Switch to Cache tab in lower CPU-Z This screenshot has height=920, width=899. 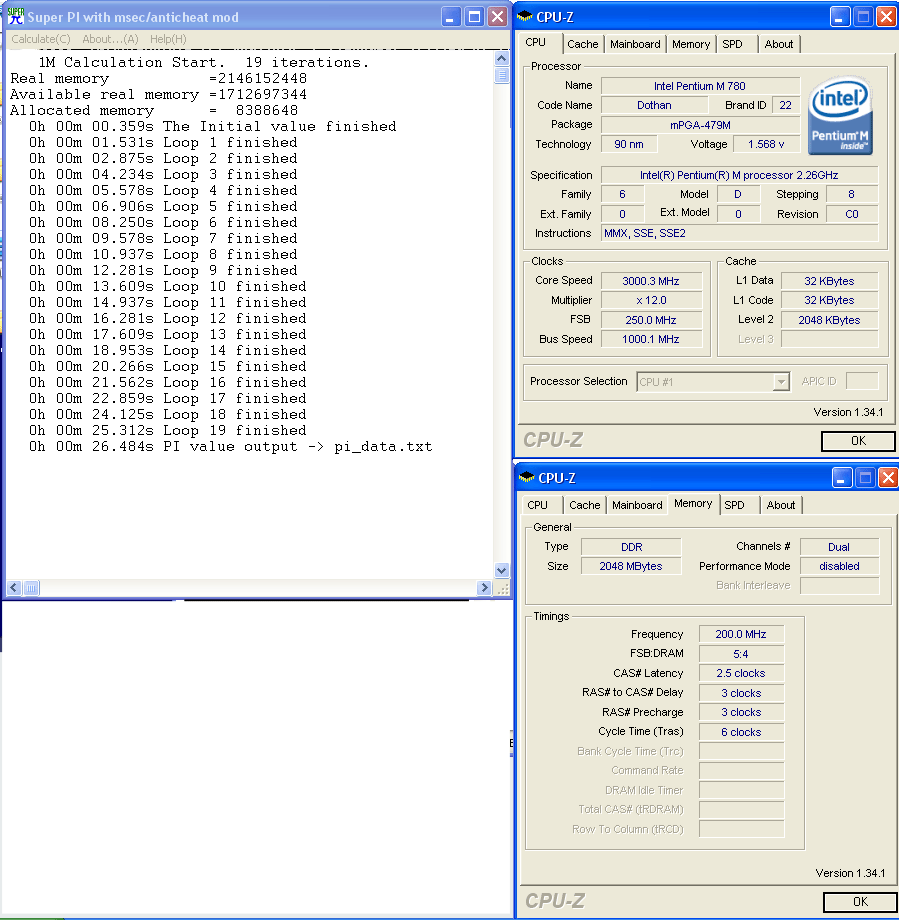click(584, 505)
